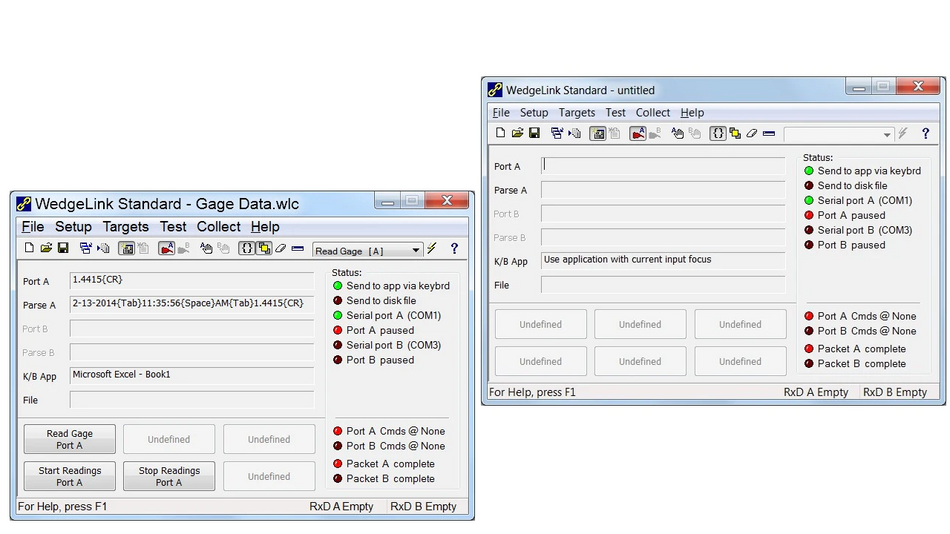Open the Read Gage [A] dropdown
950x534 pixels.
click(x=416, y=250)
